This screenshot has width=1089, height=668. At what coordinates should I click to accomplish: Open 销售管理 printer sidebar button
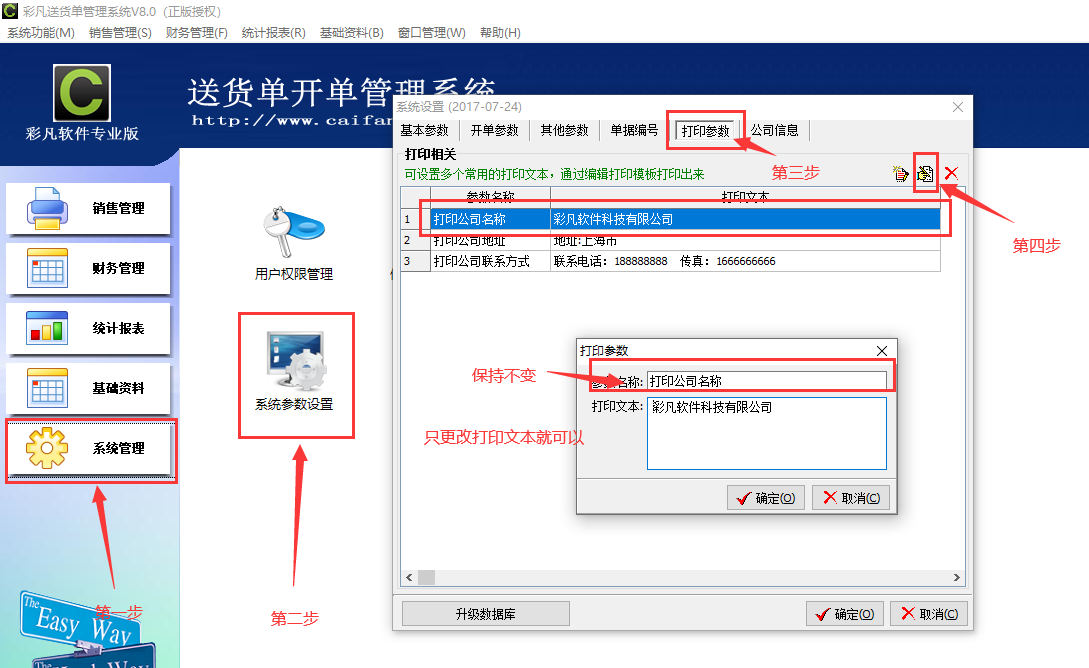pos(89,209)
